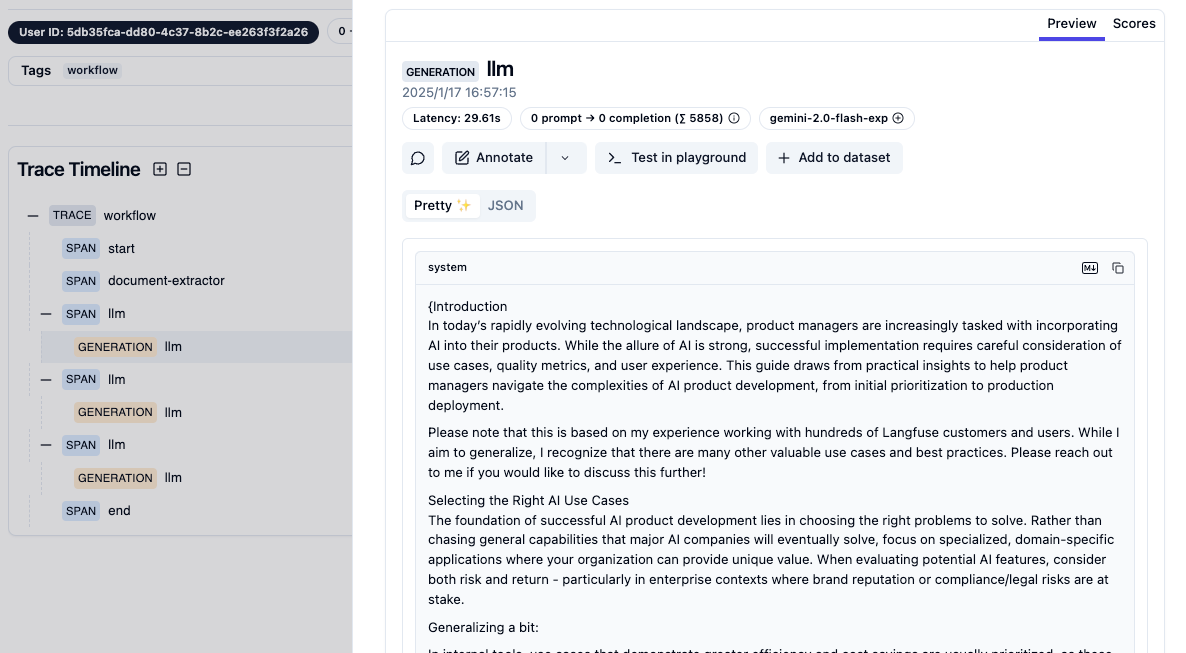This screenshot has height=653, width=1186.
Task: Click the User ID badge
Action: pyautogui.click(x=164, y=32)
